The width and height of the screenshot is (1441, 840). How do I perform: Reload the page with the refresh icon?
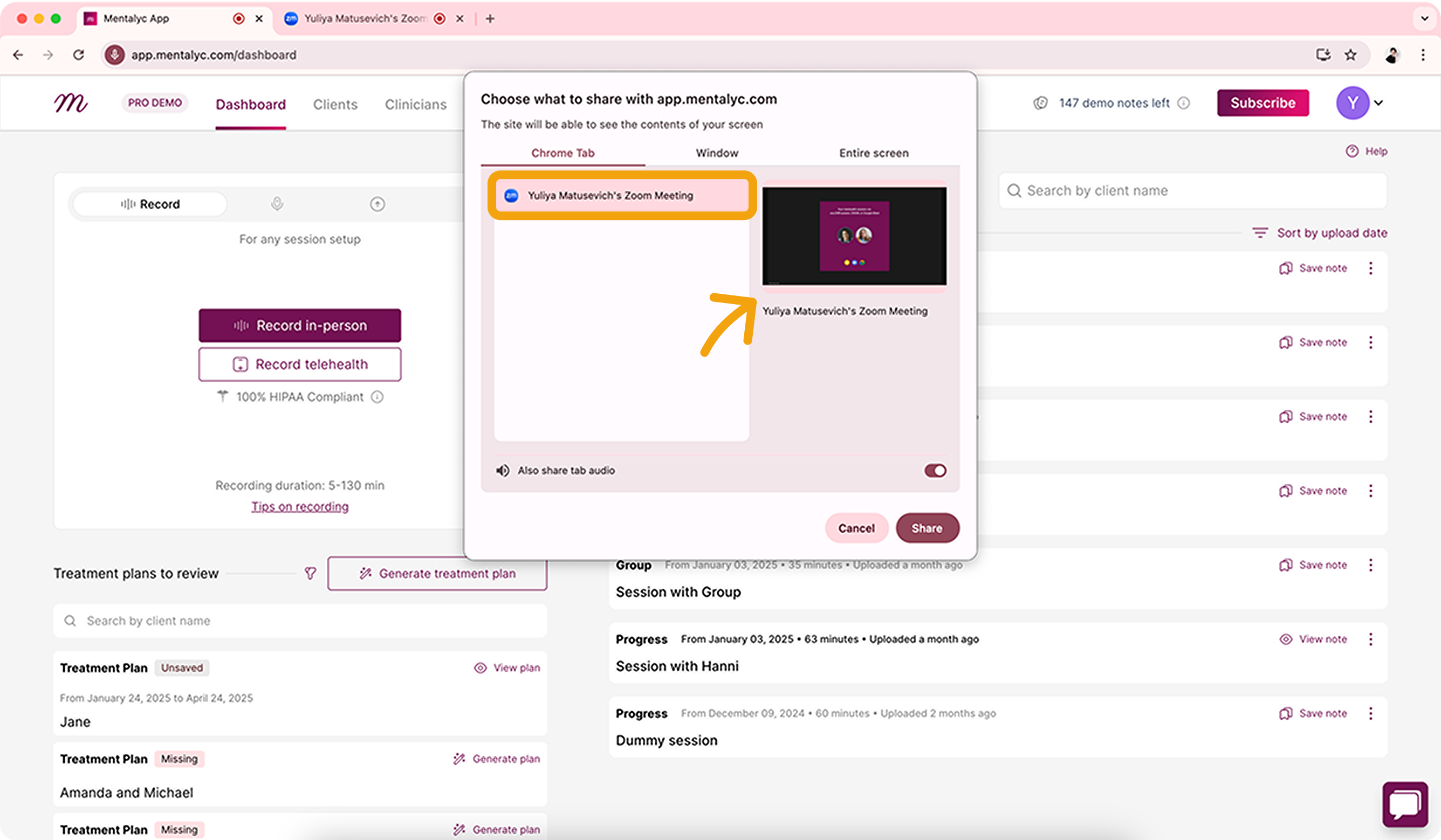tap(78, 55)
